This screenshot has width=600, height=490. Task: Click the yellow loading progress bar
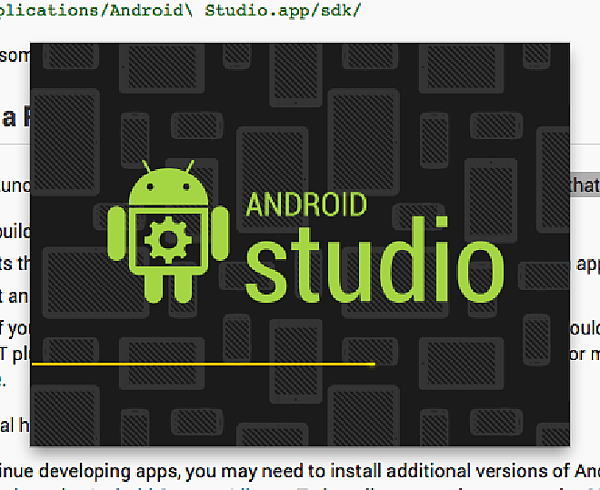point(203,364)
